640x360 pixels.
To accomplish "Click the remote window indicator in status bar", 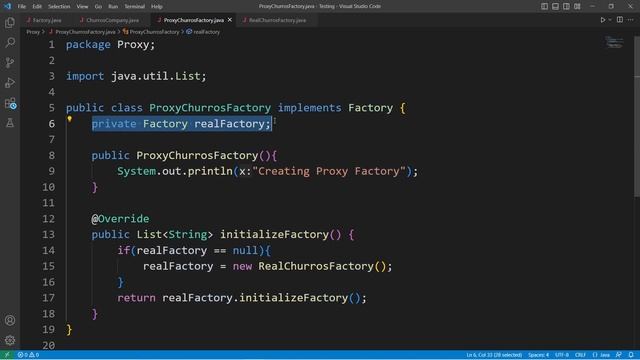I will pyautogui.click(x=7, y=355).
